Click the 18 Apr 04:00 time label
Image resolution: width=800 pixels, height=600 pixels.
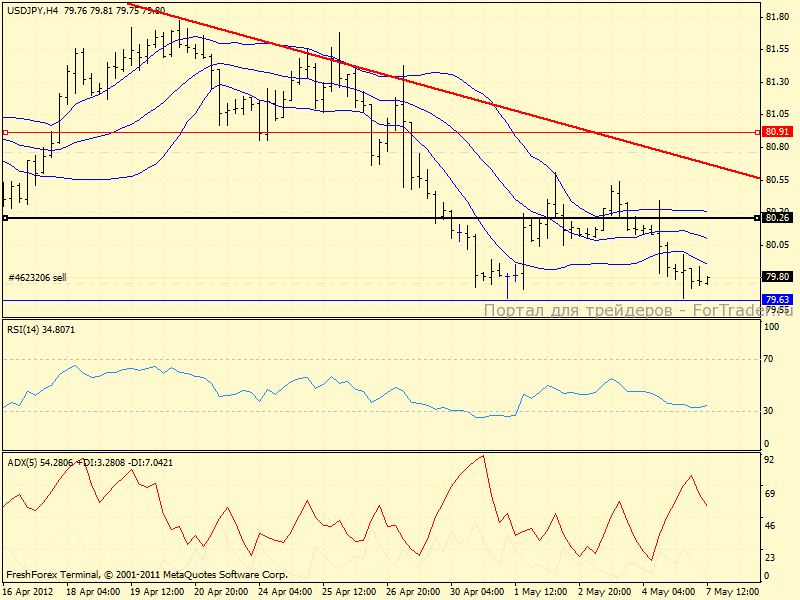click(x=93, y=592)
